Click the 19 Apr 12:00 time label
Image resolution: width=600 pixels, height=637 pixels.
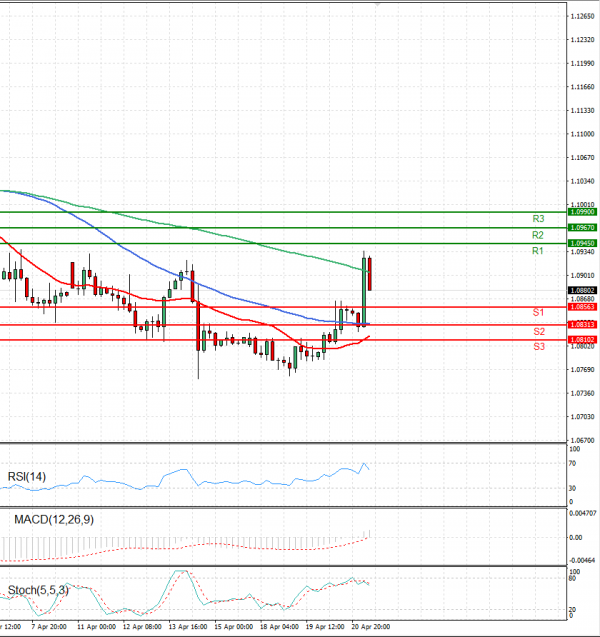tap(325, 627)
